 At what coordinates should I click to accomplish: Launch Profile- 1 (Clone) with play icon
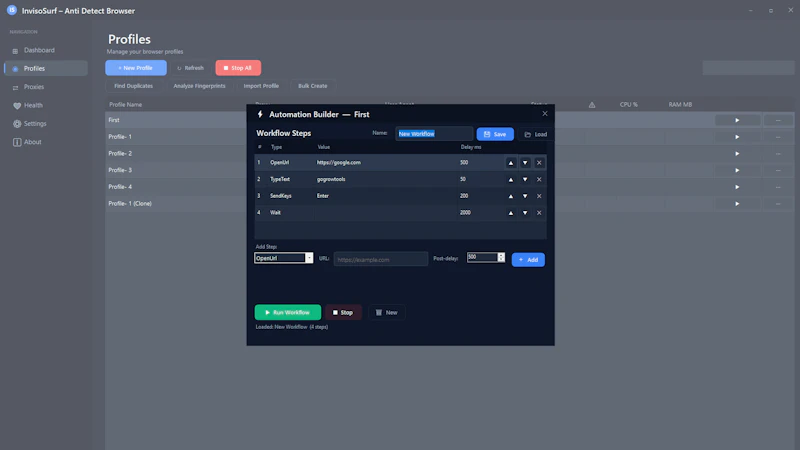pyautogui.click(x=737, y=204)
